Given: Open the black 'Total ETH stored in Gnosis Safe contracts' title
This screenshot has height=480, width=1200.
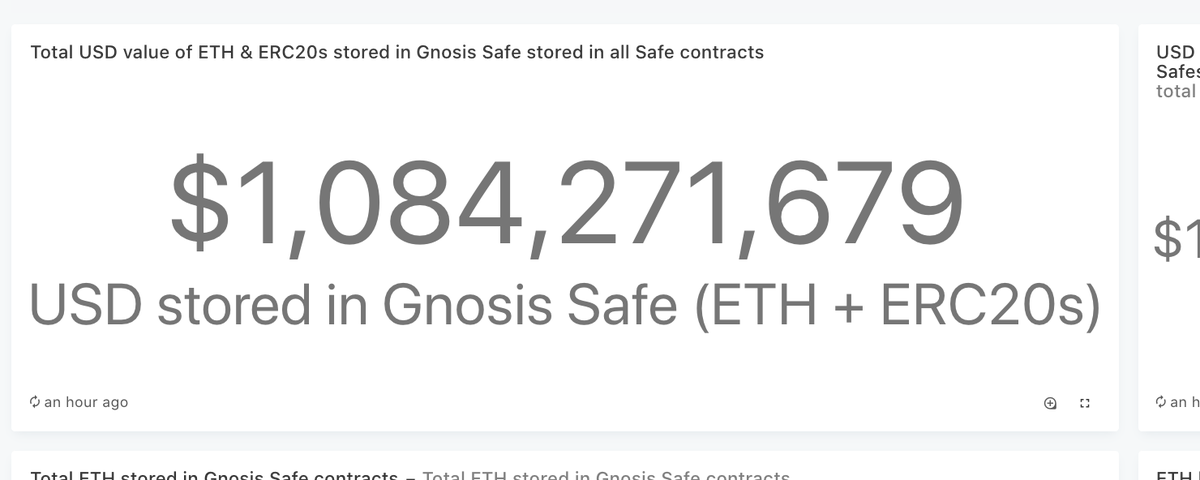Looking at the screenshot, I should point(214,476).
